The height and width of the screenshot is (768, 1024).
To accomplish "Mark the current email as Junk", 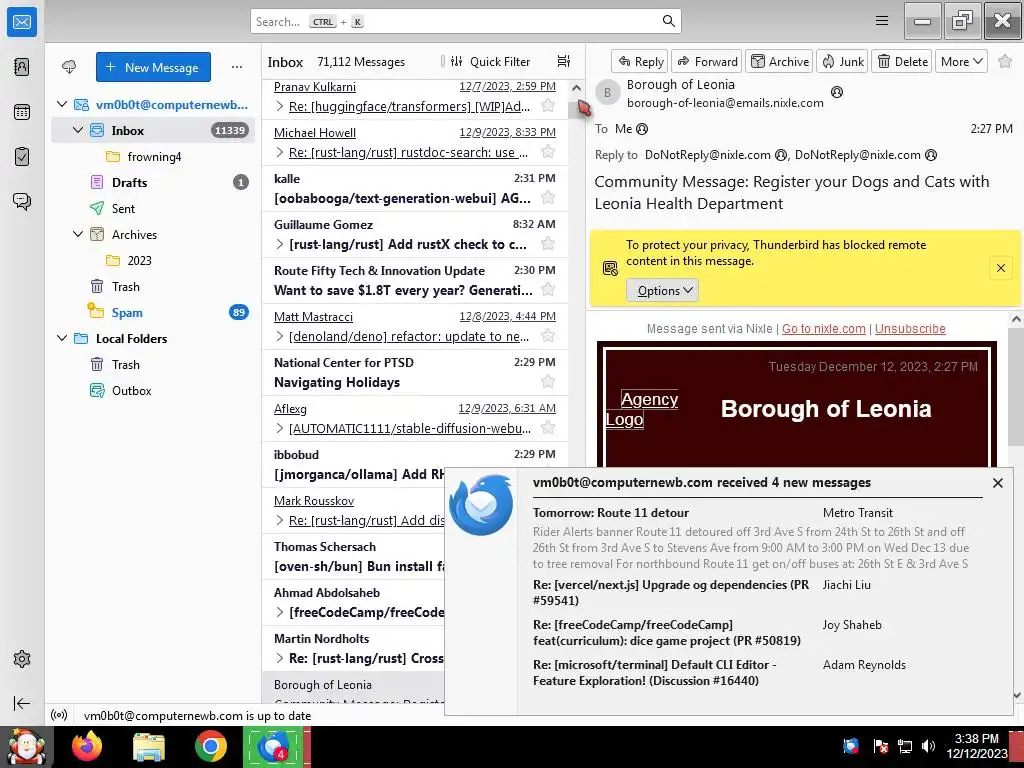I will click(842, 61).
